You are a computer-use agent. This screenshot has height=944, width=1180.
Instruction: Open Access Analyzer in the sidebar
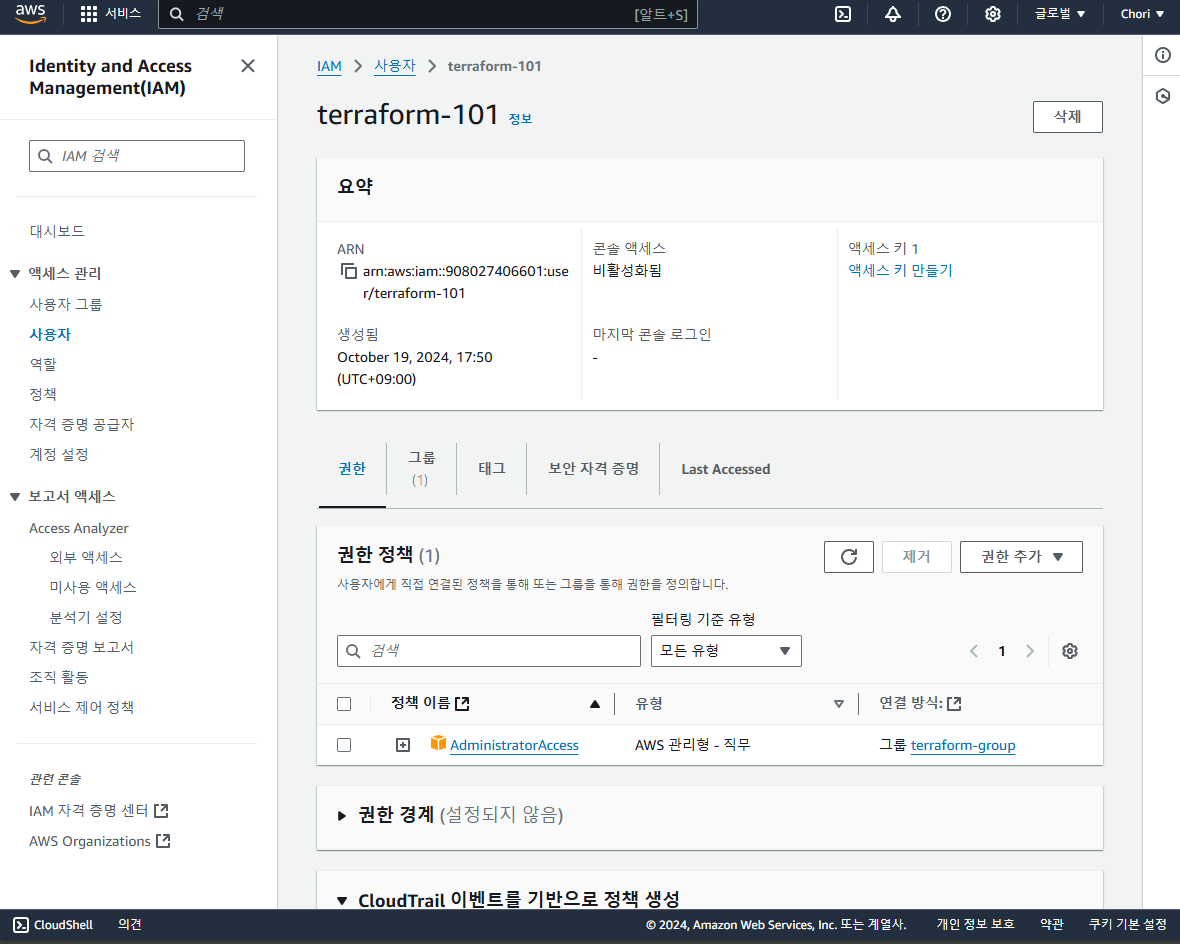(x=78, y=528)
